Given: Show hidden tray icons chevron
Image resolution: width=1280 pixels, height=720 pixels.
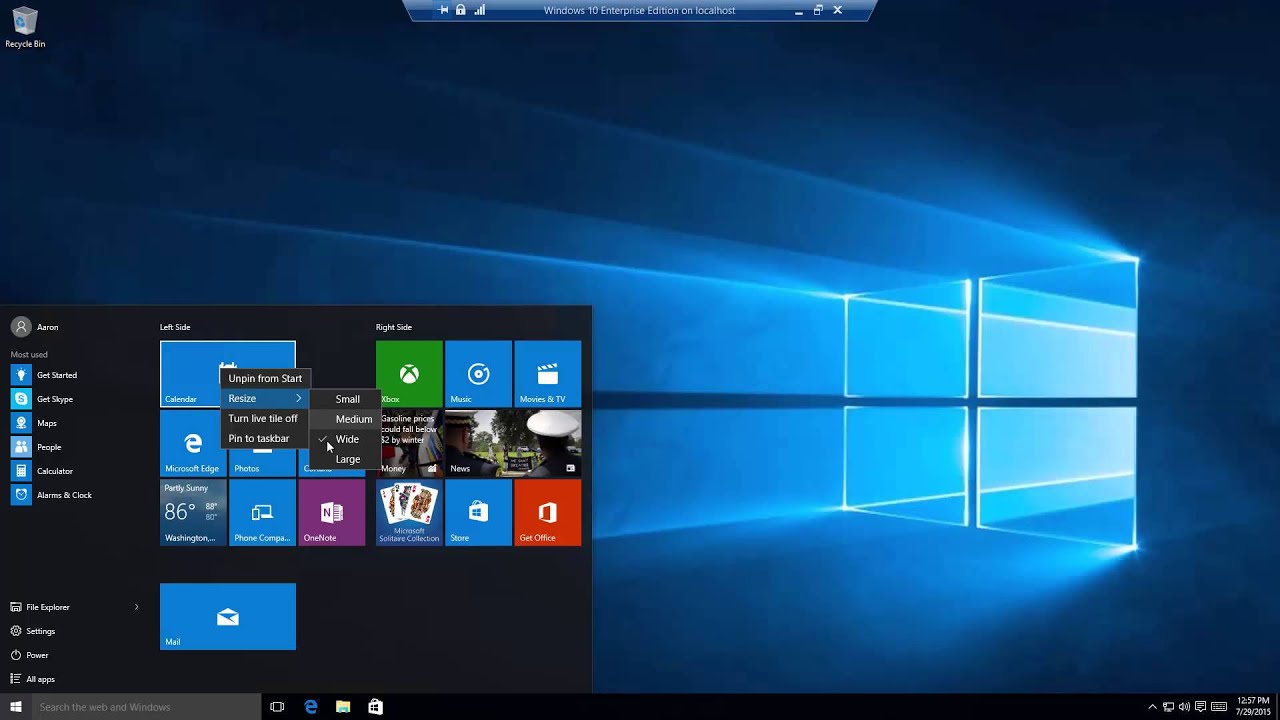Looking at the screenshot, I should 1152,707.
